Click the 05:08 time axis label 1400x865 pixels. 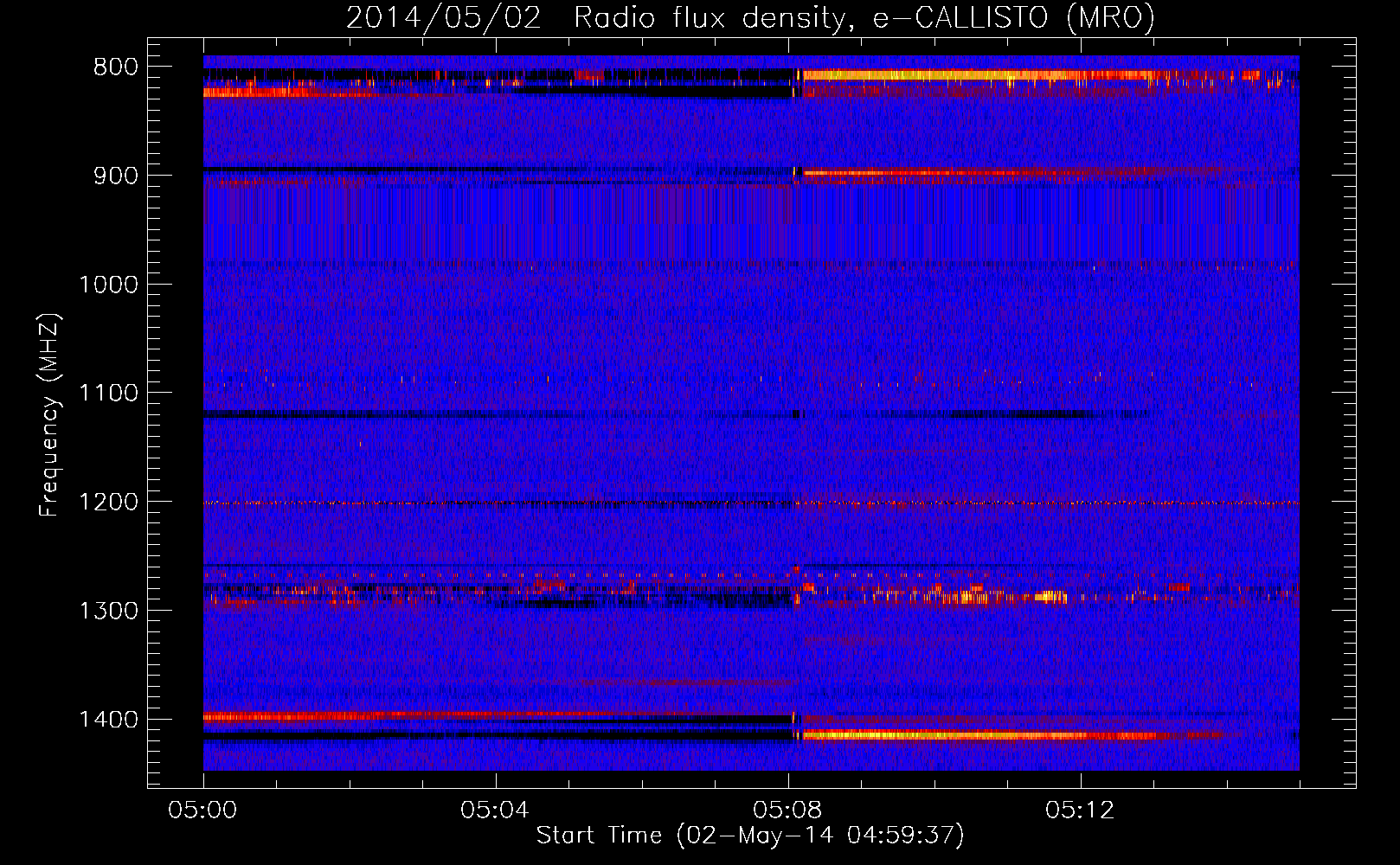tap(788, 811)
